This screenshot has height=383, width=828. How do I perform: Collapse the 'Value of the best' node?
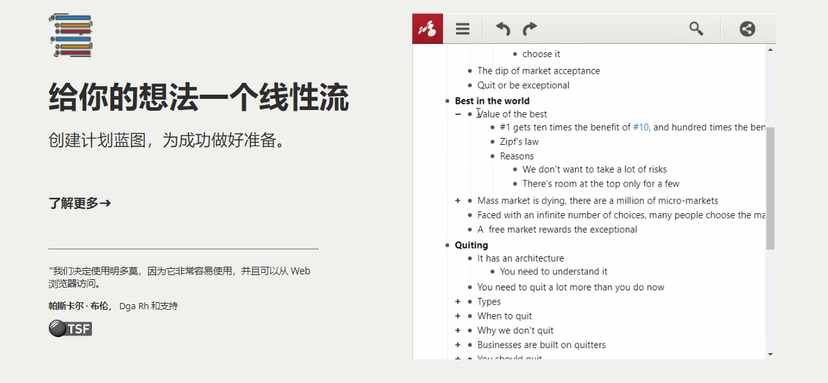tap(458, 114)
